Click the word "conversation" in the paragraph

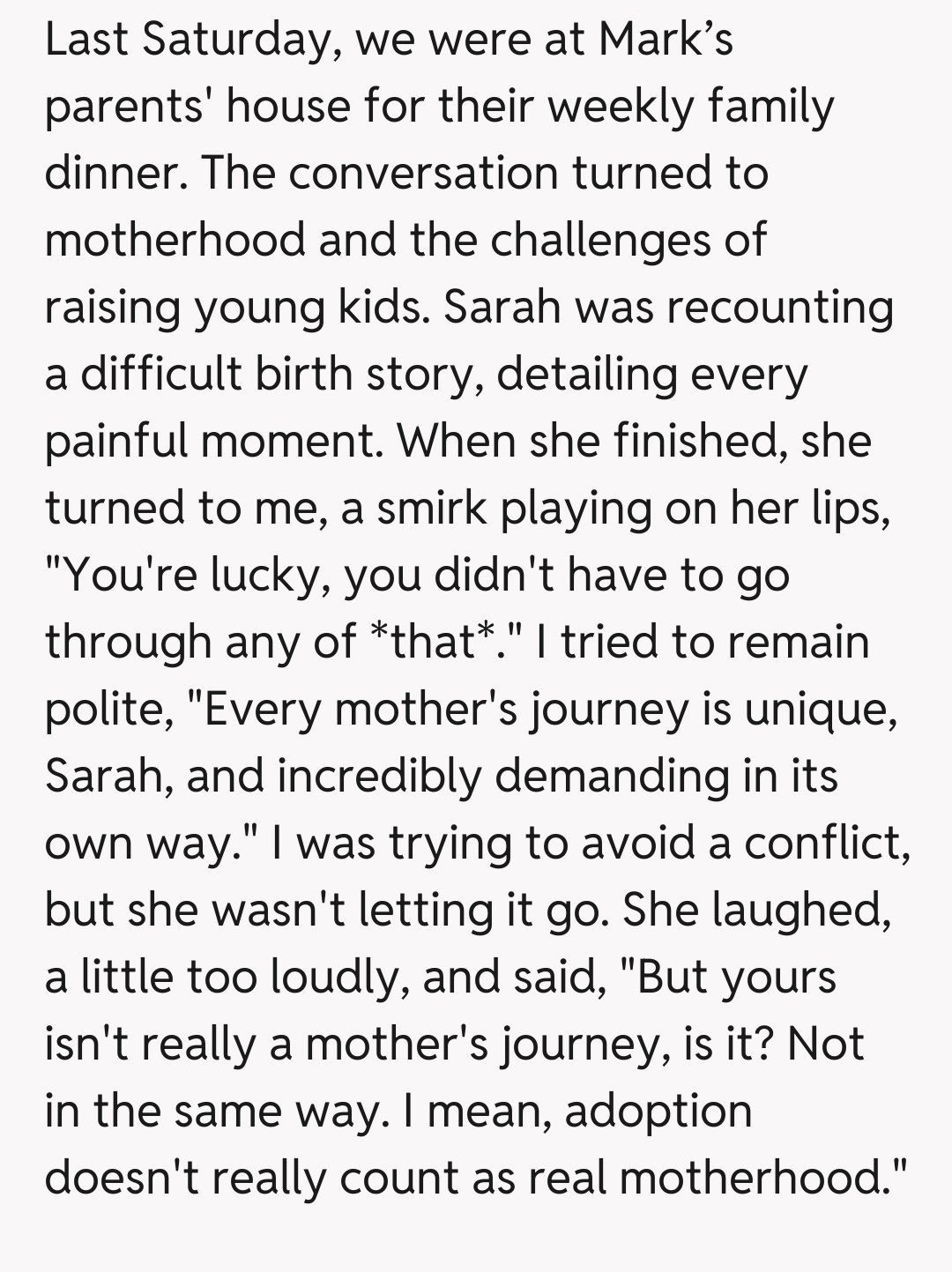[x=423, y=173]
